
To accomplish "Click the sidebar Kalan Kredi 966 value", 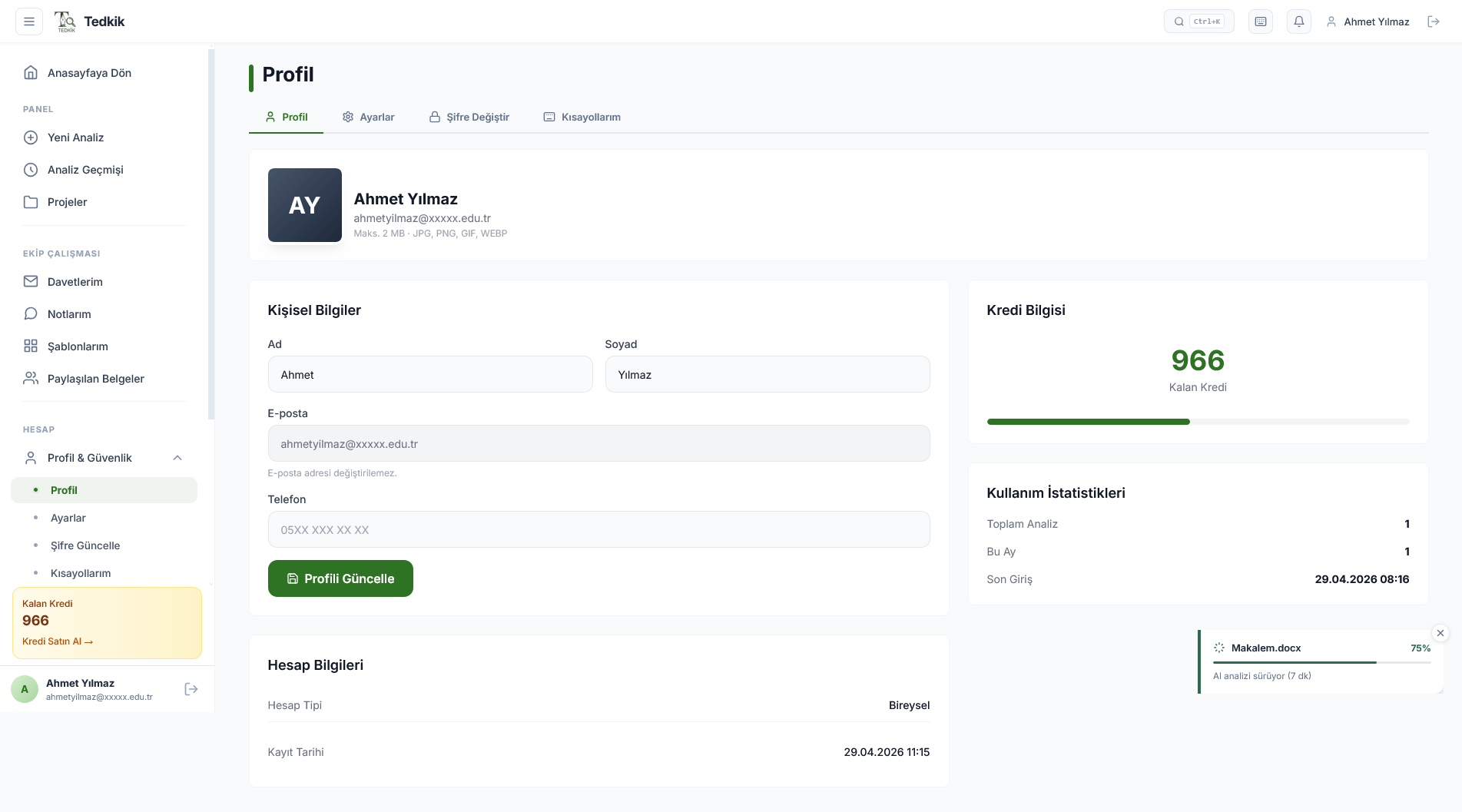I will 35,621.
